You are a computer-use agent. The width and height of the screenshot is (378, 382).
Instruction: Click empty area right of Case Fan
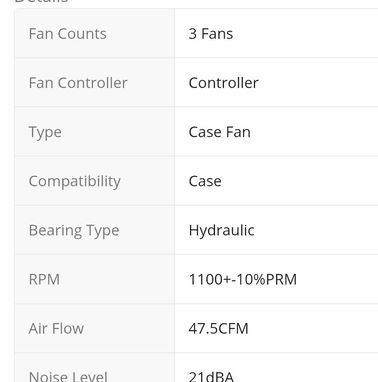tap(315, 132)
